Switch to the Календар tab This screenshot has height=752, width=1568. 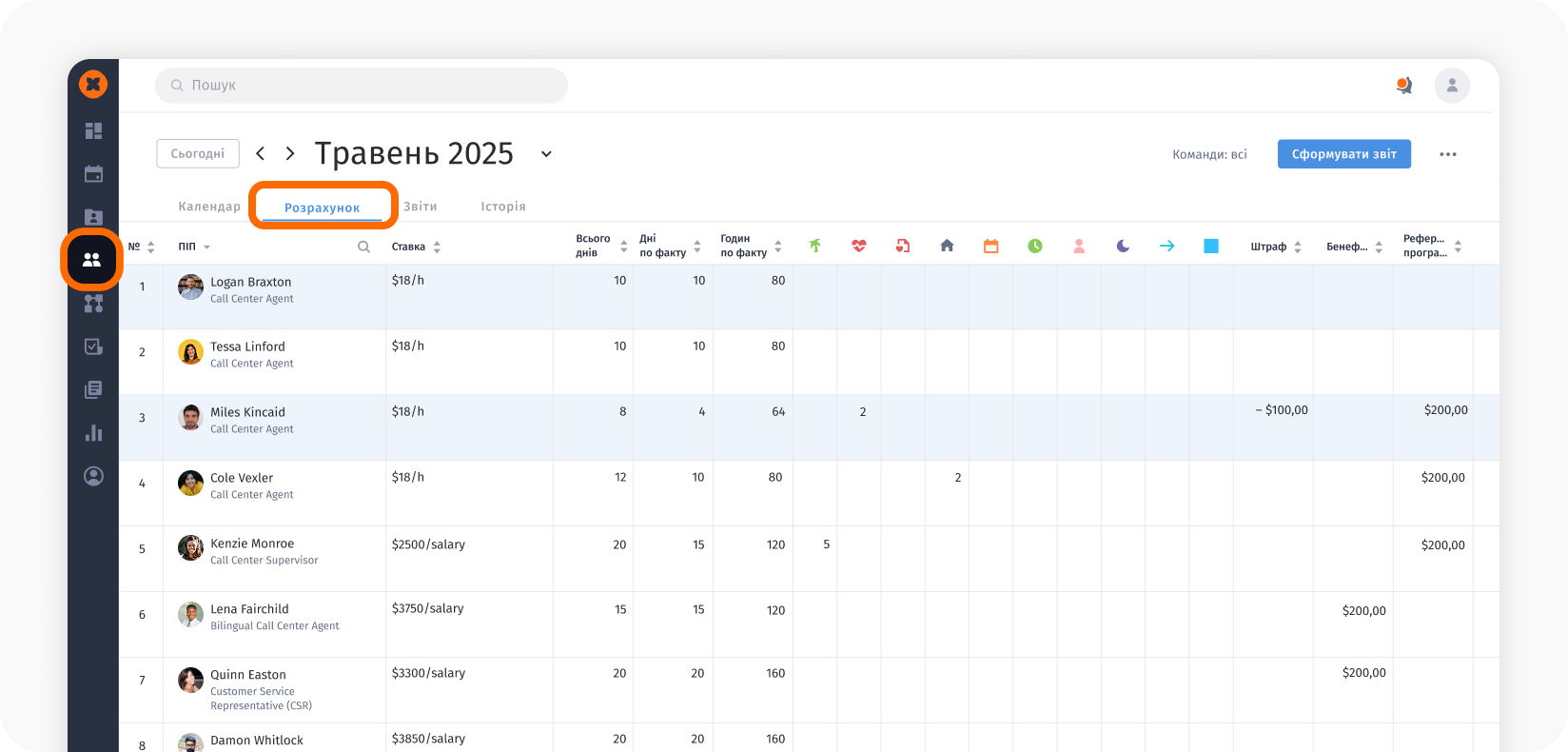click(209, 207)
